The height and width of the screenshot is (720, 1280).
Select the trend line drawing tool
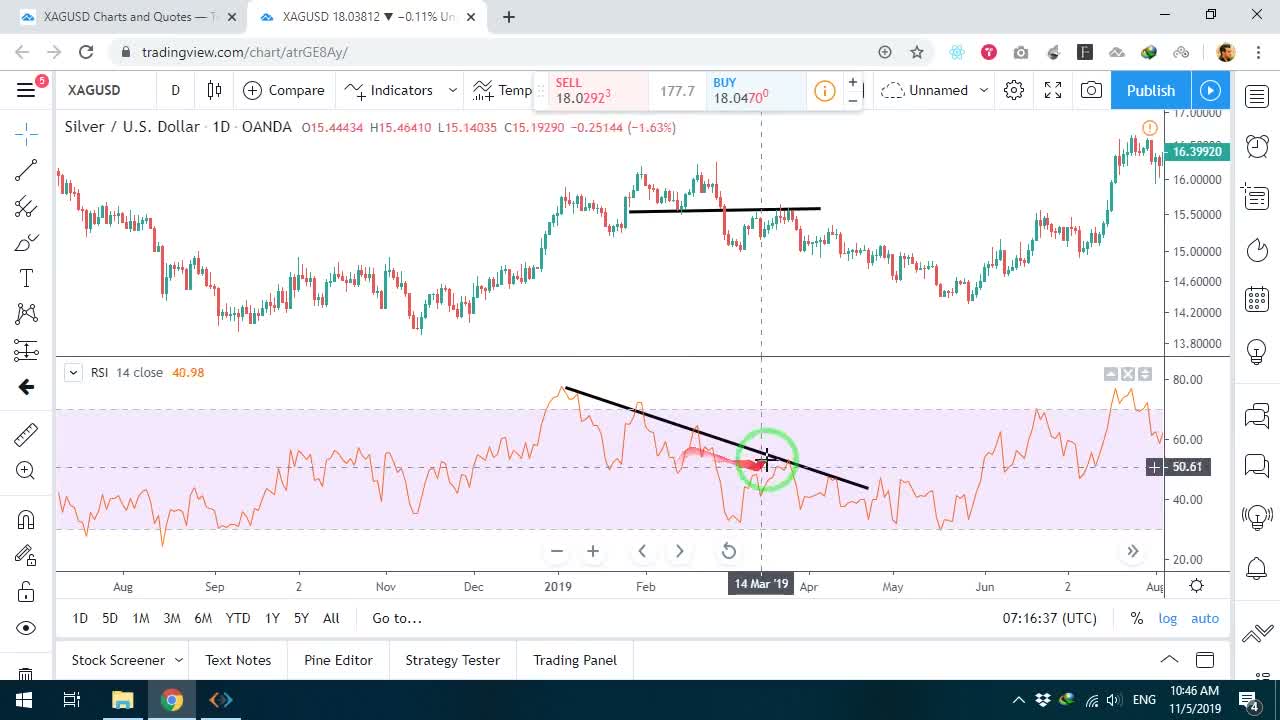26,170
